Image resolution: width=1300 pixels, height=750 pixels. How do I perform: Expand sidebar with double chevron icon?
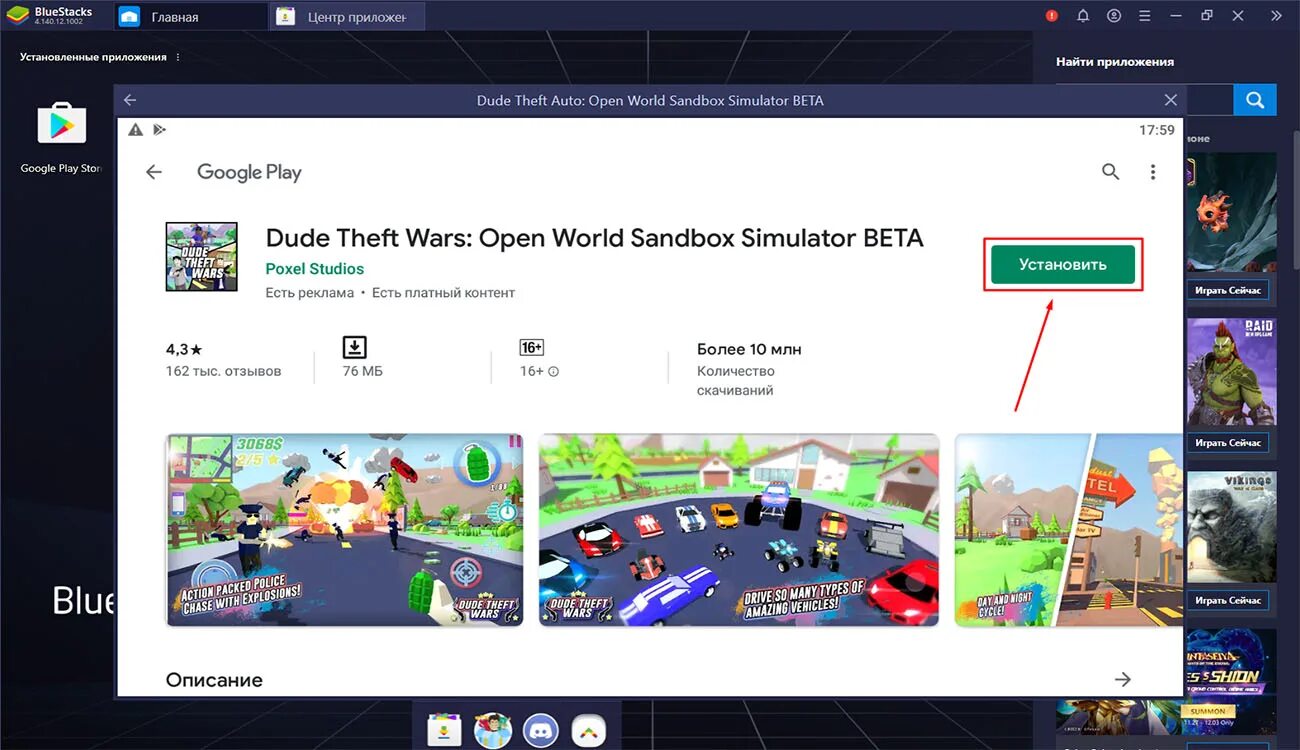(x=1276, y=16)
